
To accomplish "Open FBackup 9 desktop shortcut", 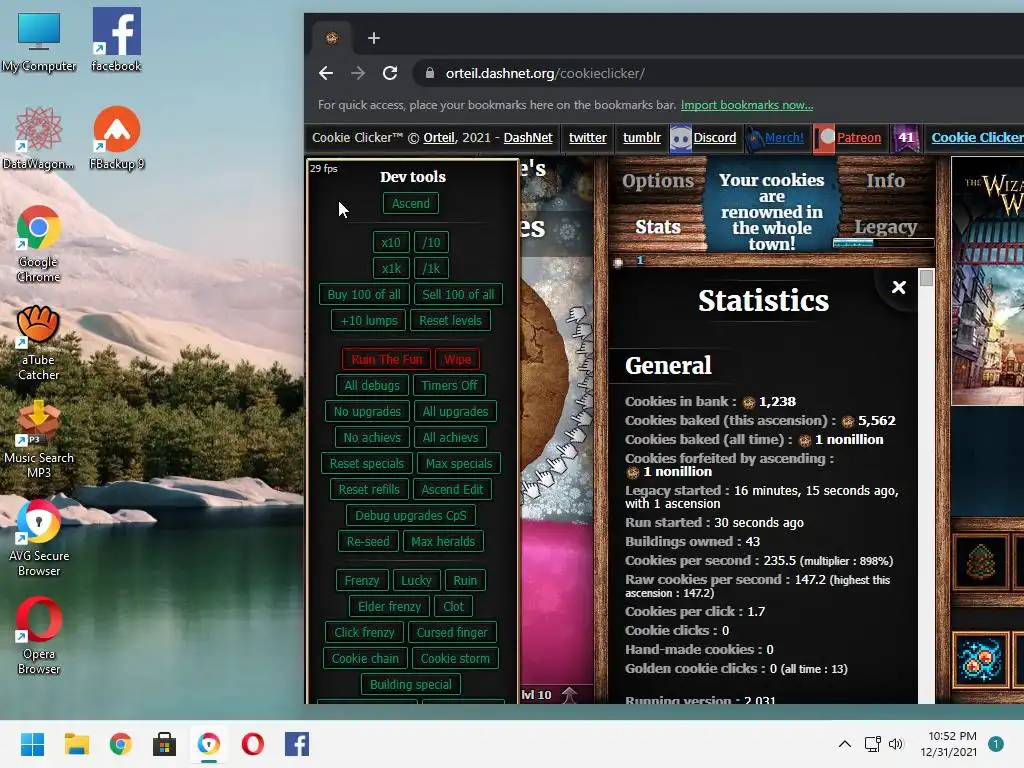I will (x=116, y=138).
